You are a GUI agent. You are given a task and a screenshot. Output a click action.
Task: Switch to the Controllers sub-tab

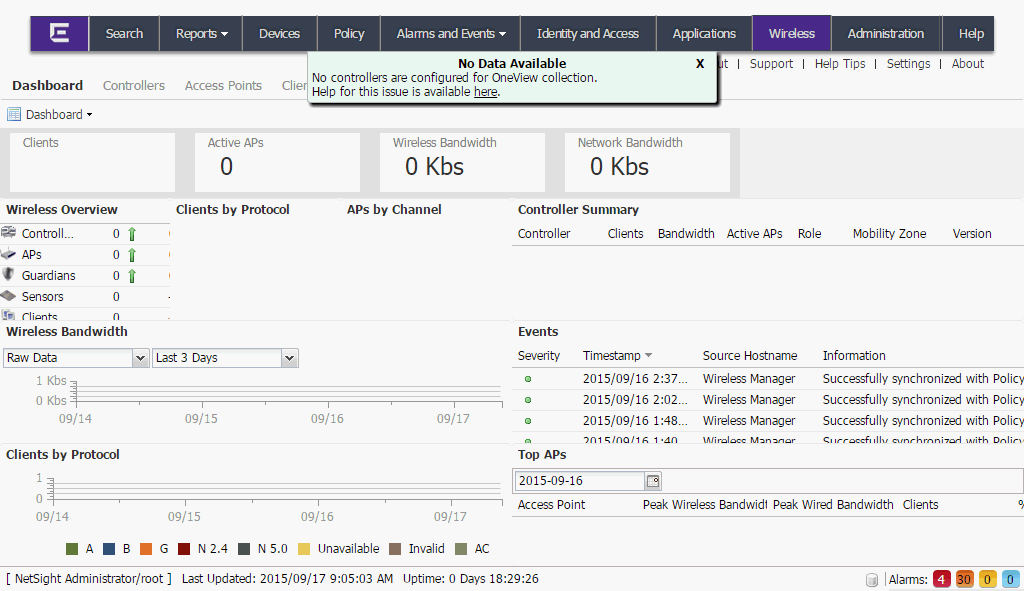(x=134, y=86)
